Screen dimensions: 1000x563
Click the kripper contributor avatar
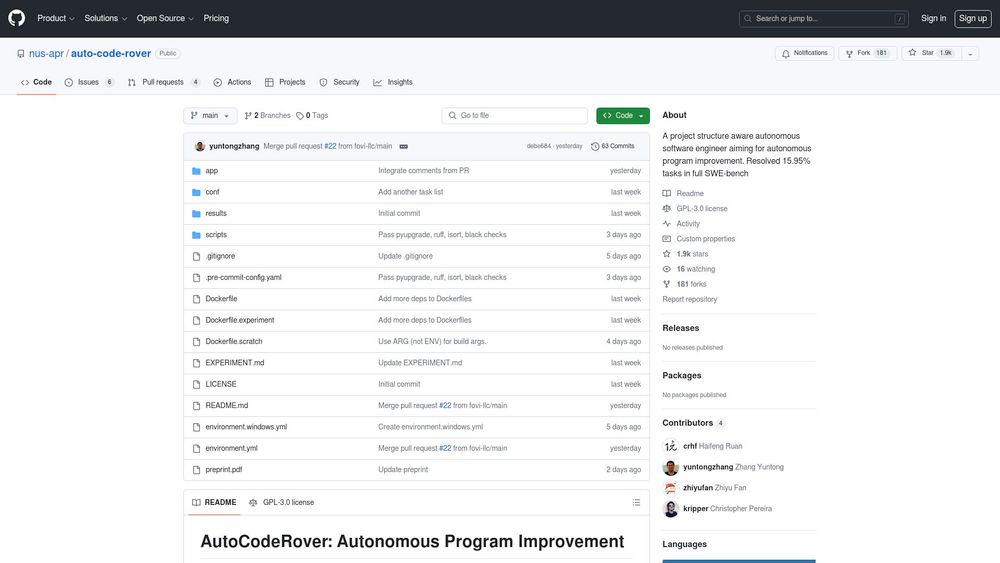point(670,509)
